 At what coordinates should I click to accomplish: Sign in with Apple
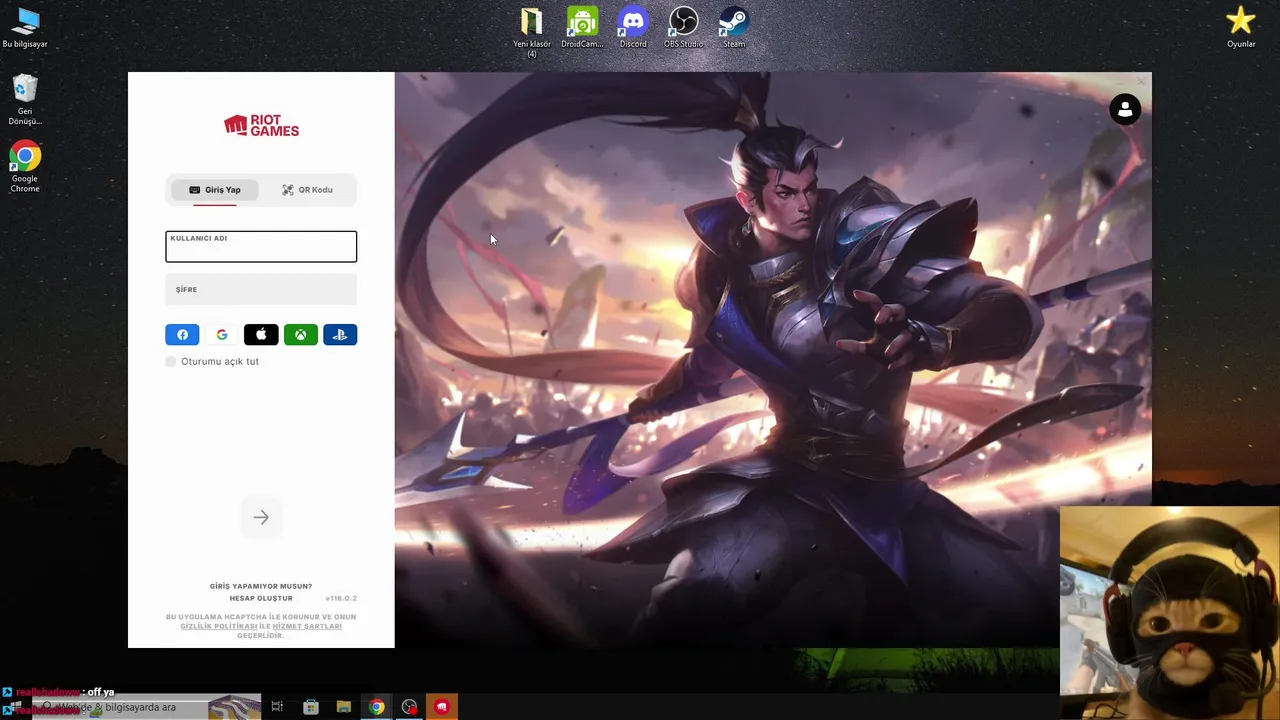[261, 335]
